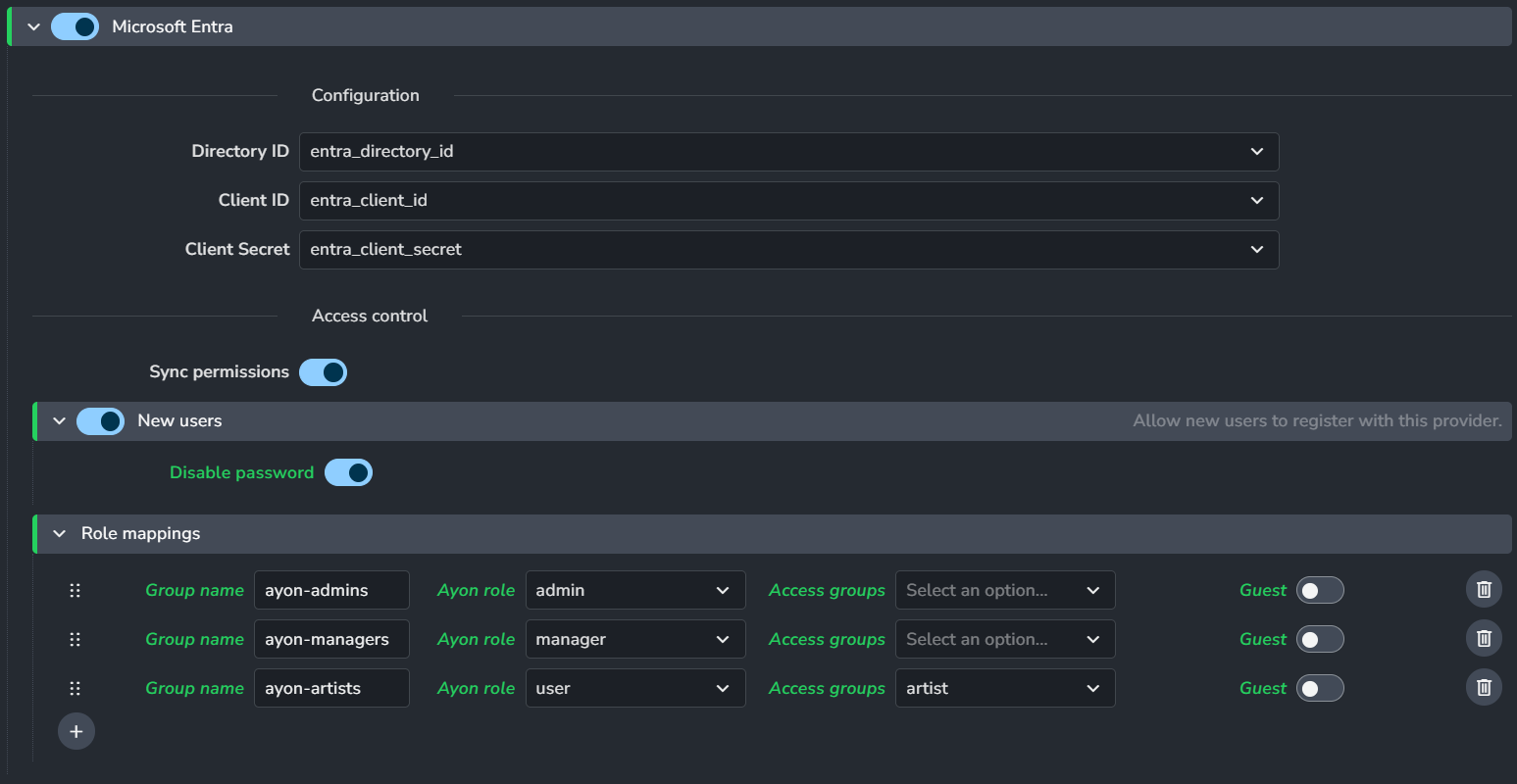Click Group name label in ayon-admins row
Image resolution: width=1517 pixels, height=784 pixels.
point(195,590)
